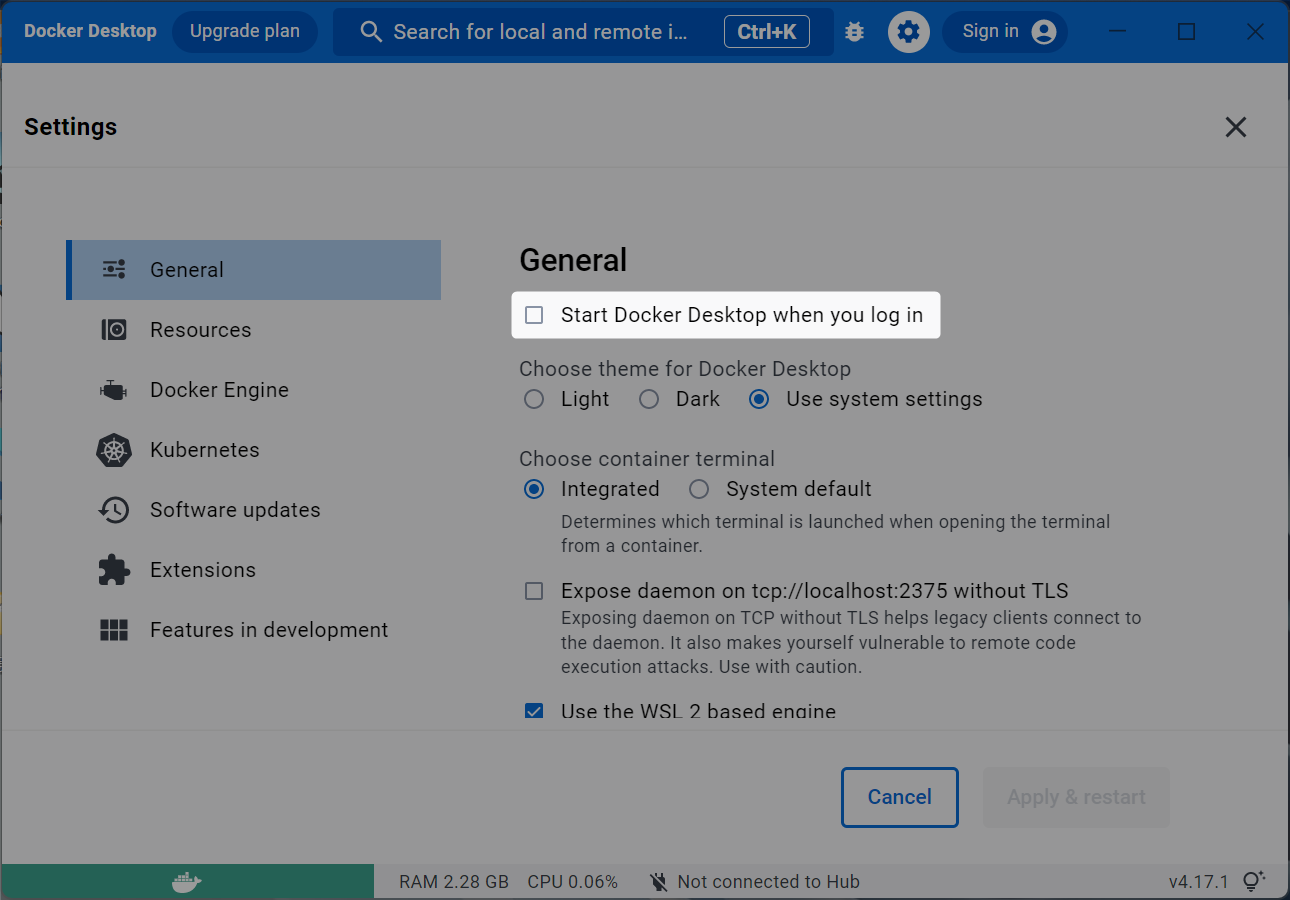Screen dimensions: 1290x900
Task: Click the CPU 0.06% status text
Action: click(x=573, y=882)
